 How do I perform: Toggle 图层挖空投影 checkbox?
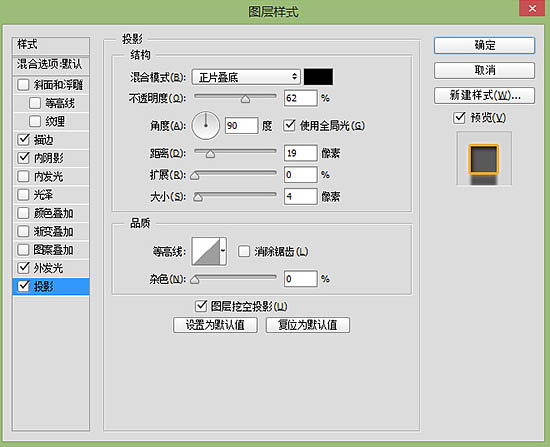(x=201, y=306)
